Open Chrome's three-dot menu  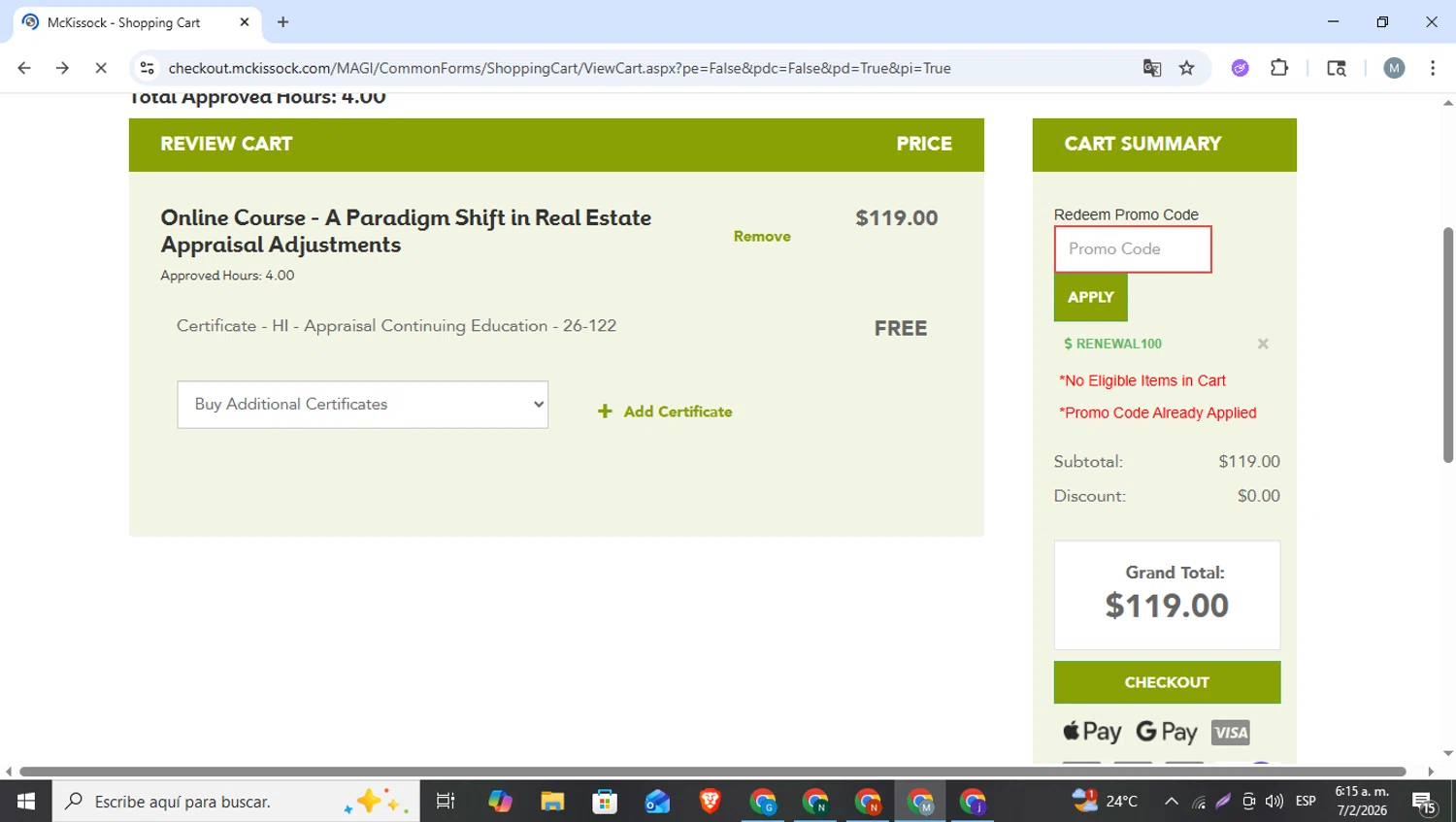pos(1433,68)
